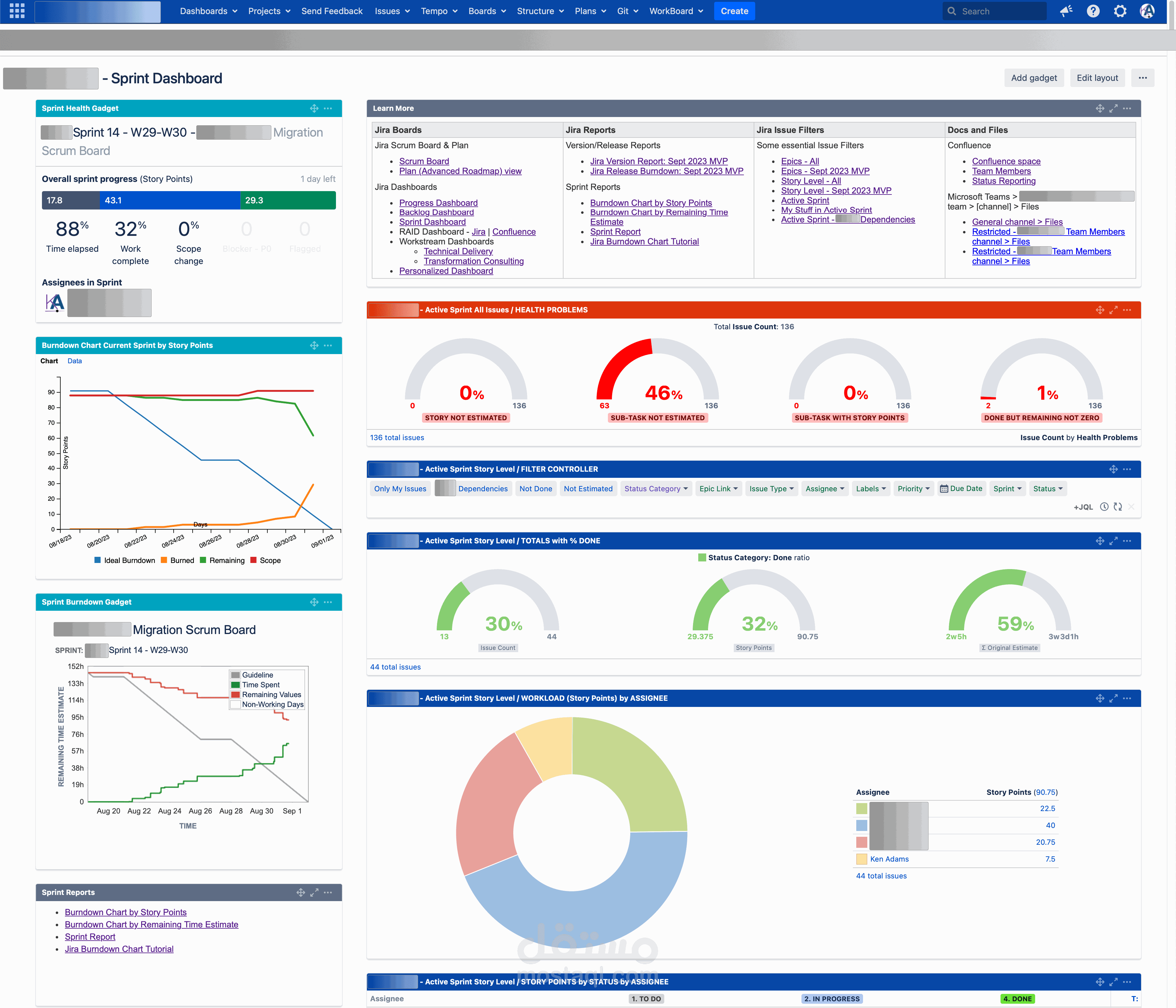1176x1008 pixels.
Task: Expand the Status filter dropdown
Action: (1048, 489)
